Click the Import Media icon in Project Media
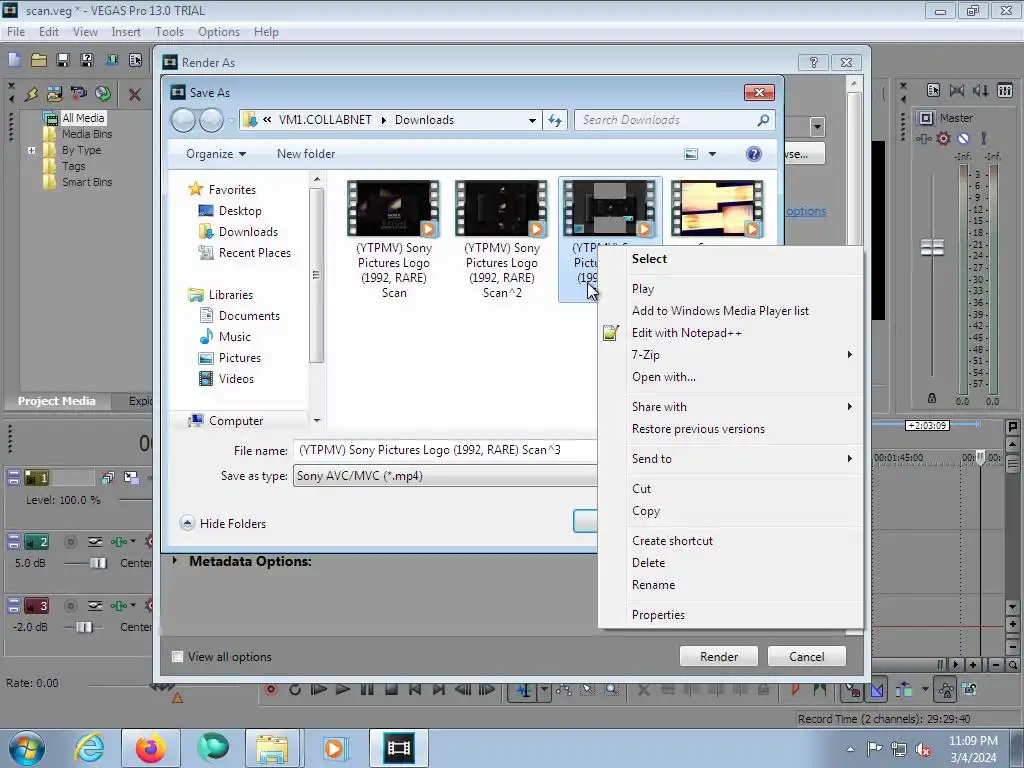Screen dimensions: 1024x768 54,94
